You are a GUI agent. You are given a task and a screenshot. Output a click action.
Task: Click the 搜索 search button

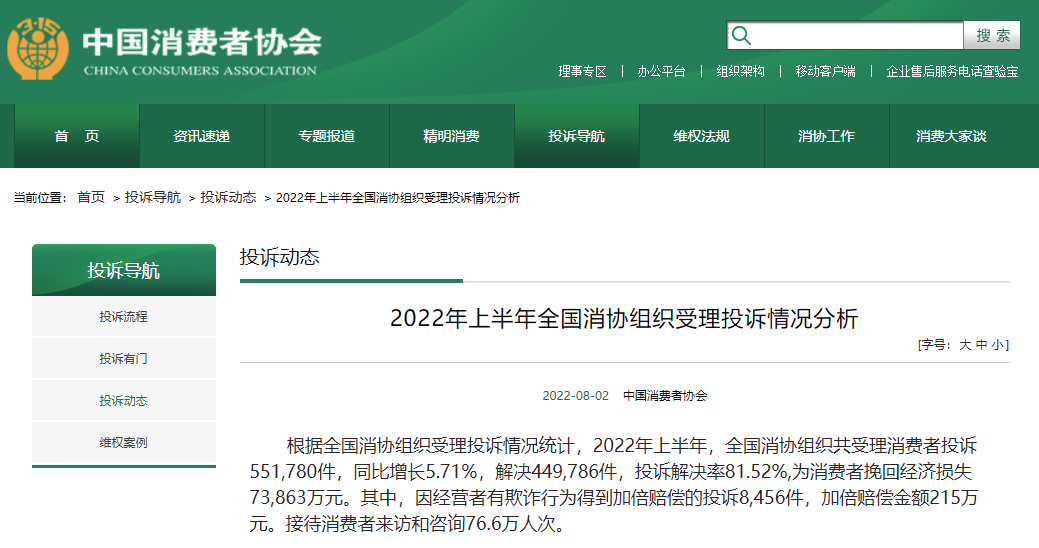click(992, 36)
